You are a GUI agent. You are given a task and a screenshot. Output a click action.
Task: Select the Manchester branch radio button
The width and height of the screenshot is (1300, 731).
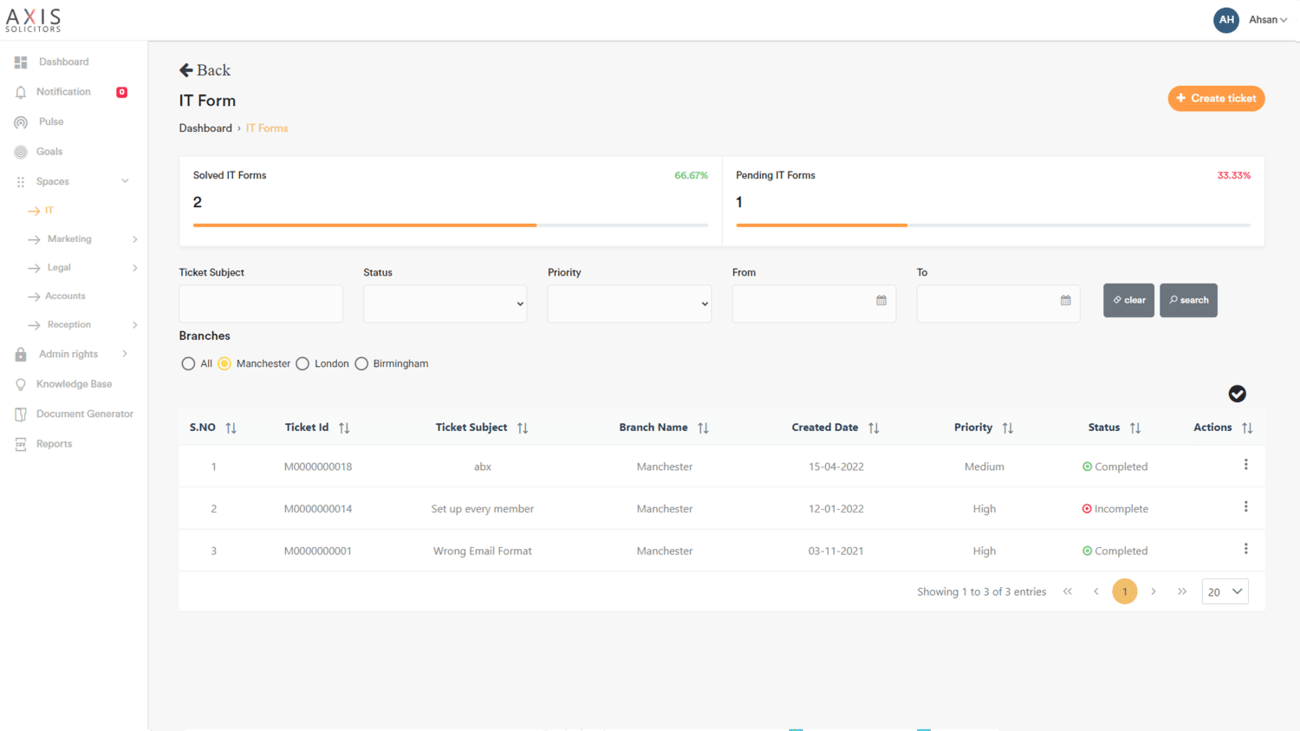pos(224,364)
